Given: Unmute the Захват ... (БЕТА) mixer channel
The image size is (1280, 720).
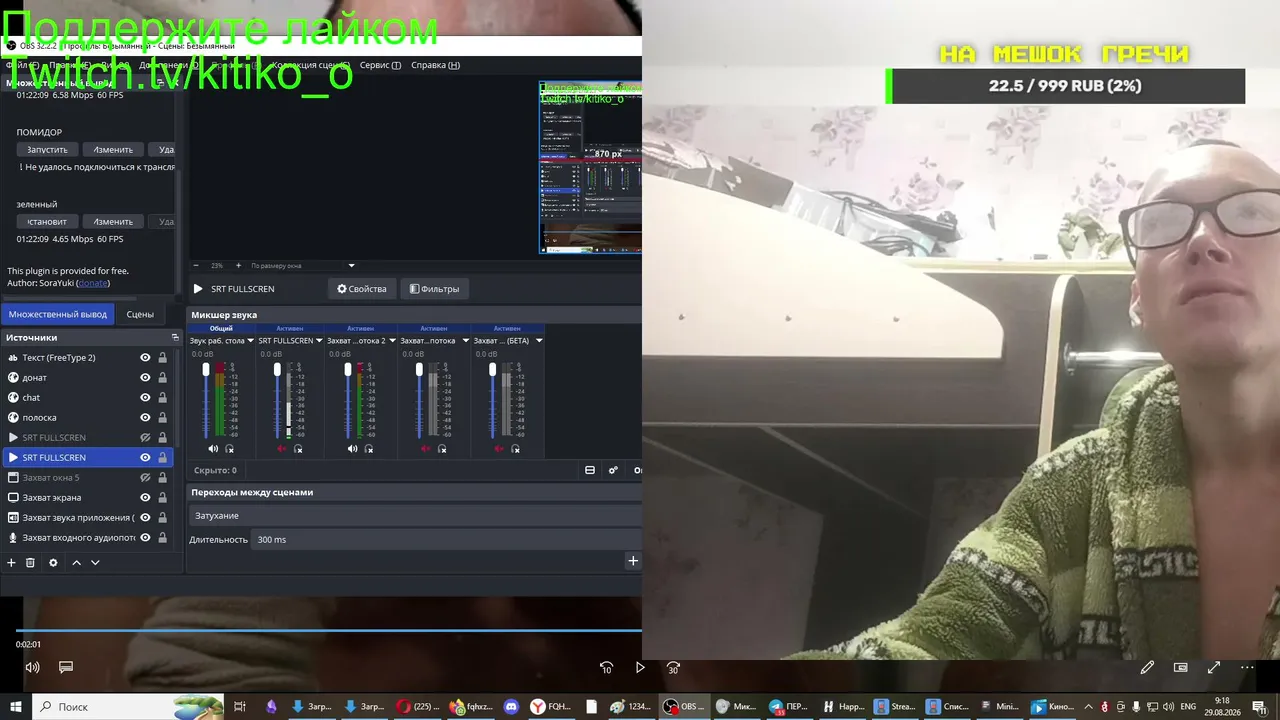Looking at the screenshot, I should [x=498, y=449].
